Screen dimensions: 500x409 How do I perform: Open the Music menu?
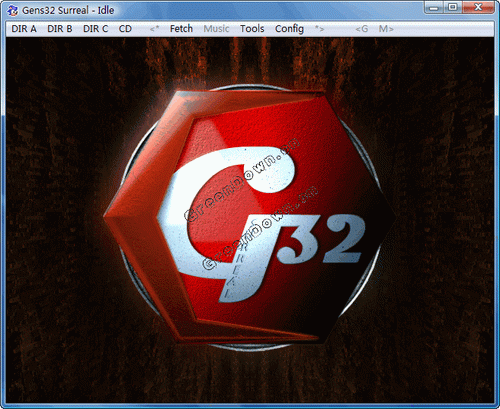pyautogui.click(x=216, y=29)
